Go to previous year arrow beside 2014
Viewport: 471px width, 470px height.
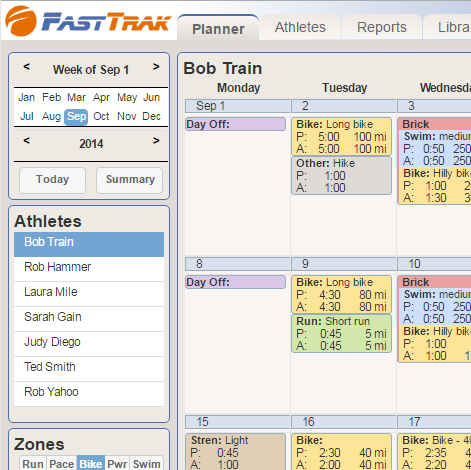point(27,141)
